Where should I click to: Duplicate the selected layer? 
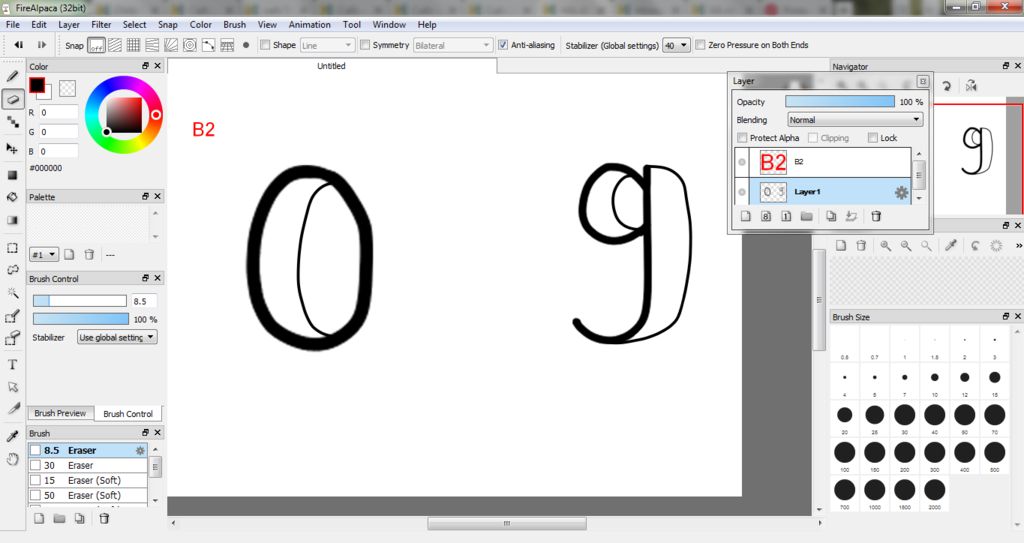(x=831, y=216)
